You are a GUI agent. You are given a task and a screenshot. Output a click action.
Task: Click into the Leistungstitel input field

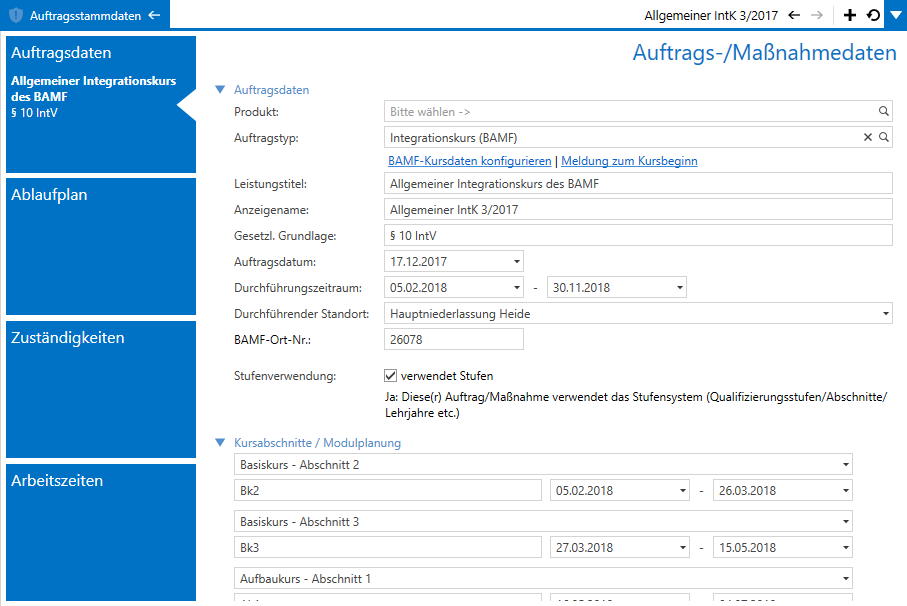point(638,184)
